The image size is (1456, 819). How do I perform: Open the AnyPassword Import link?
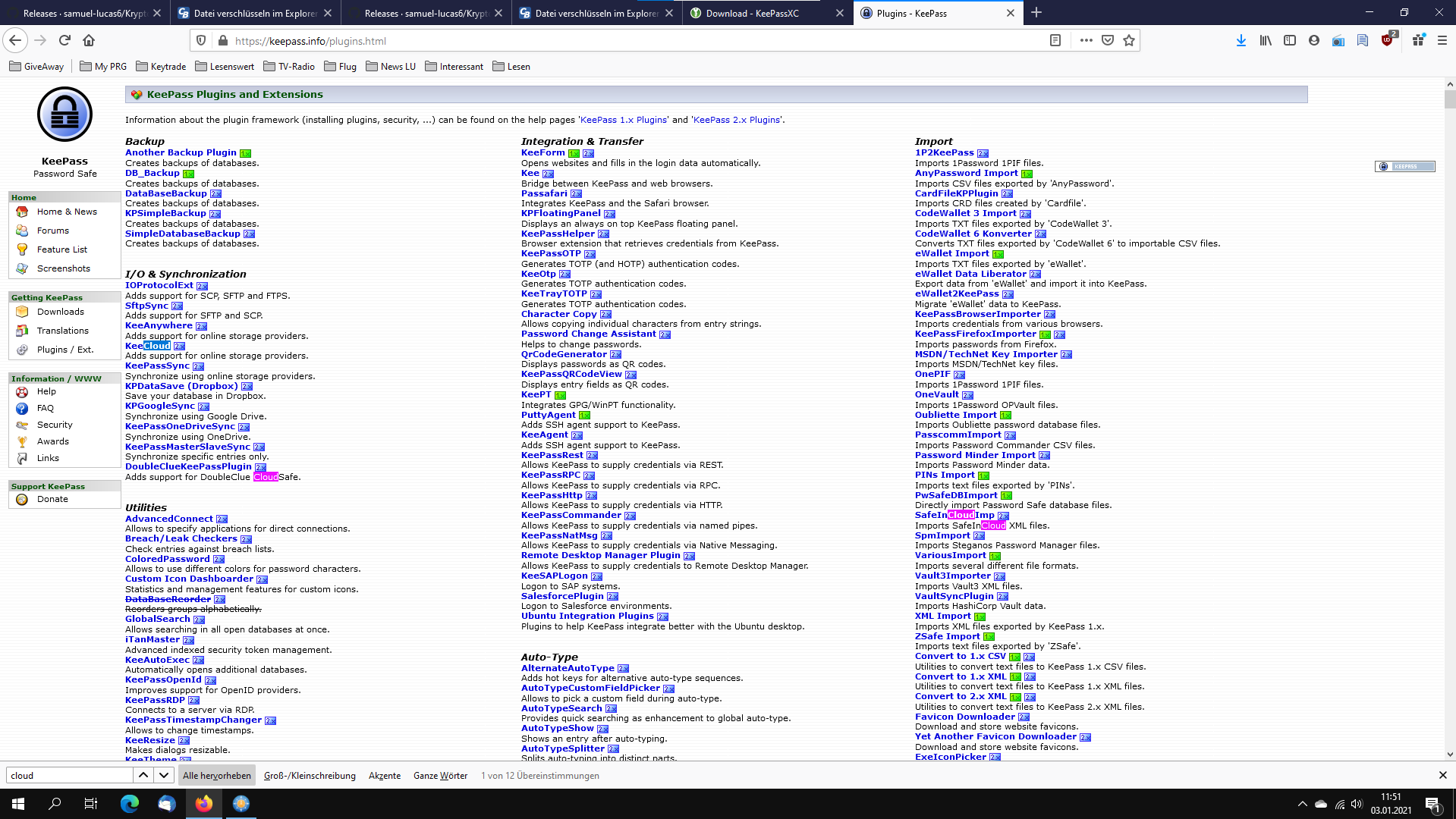click(x=966, y=173)
